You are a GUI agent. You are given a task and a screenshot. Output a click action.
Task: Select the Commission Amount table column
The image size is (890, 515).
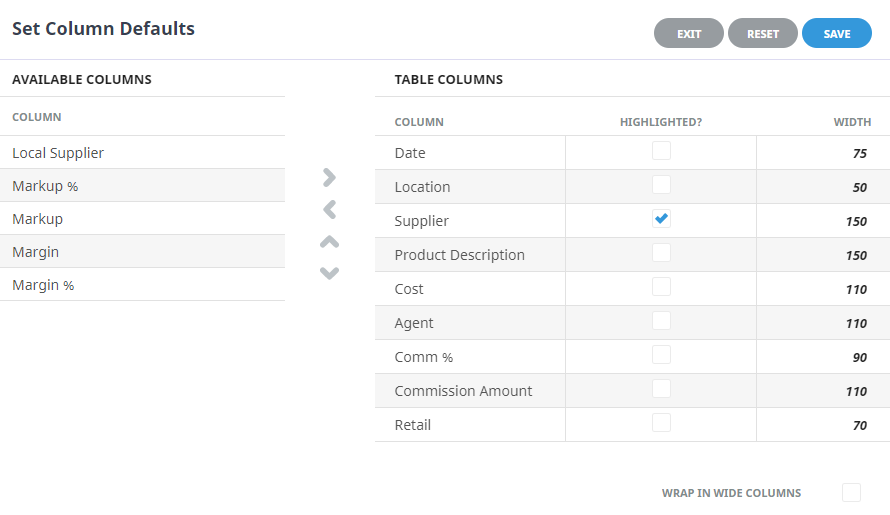(463, 391)
